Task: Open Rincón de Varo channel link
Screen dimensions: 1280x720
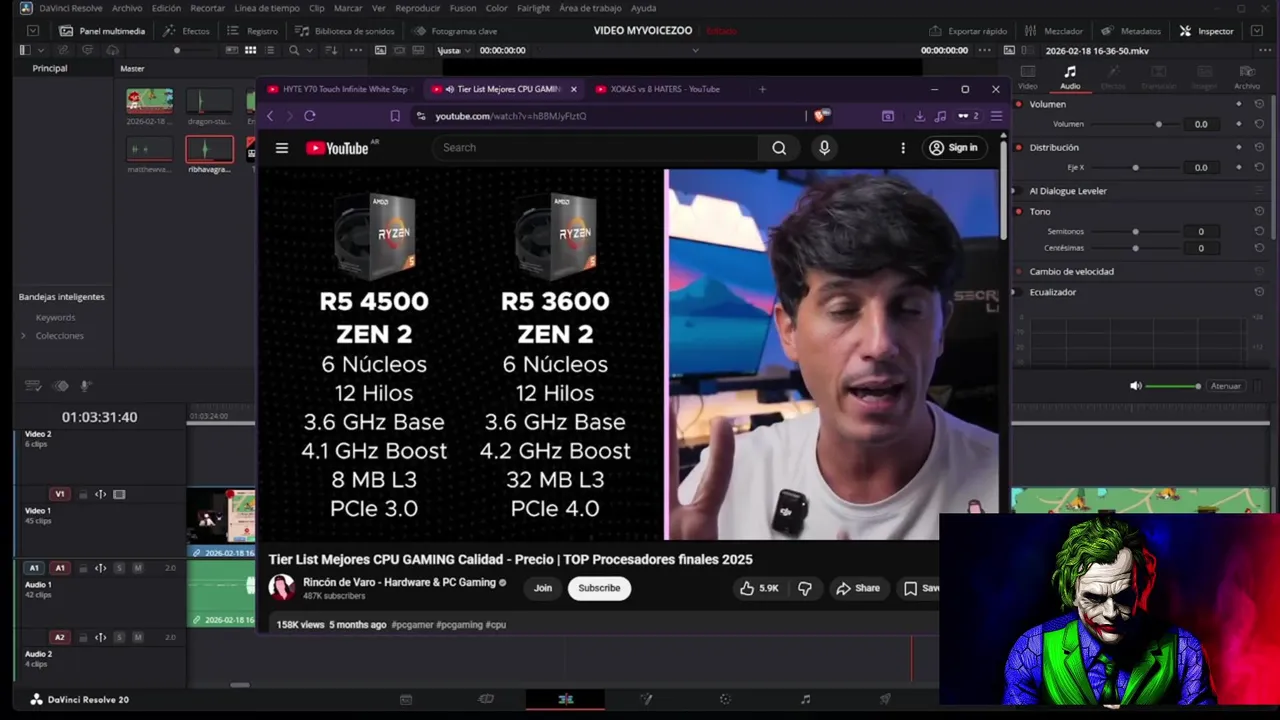Action: [x=399, y=582]
